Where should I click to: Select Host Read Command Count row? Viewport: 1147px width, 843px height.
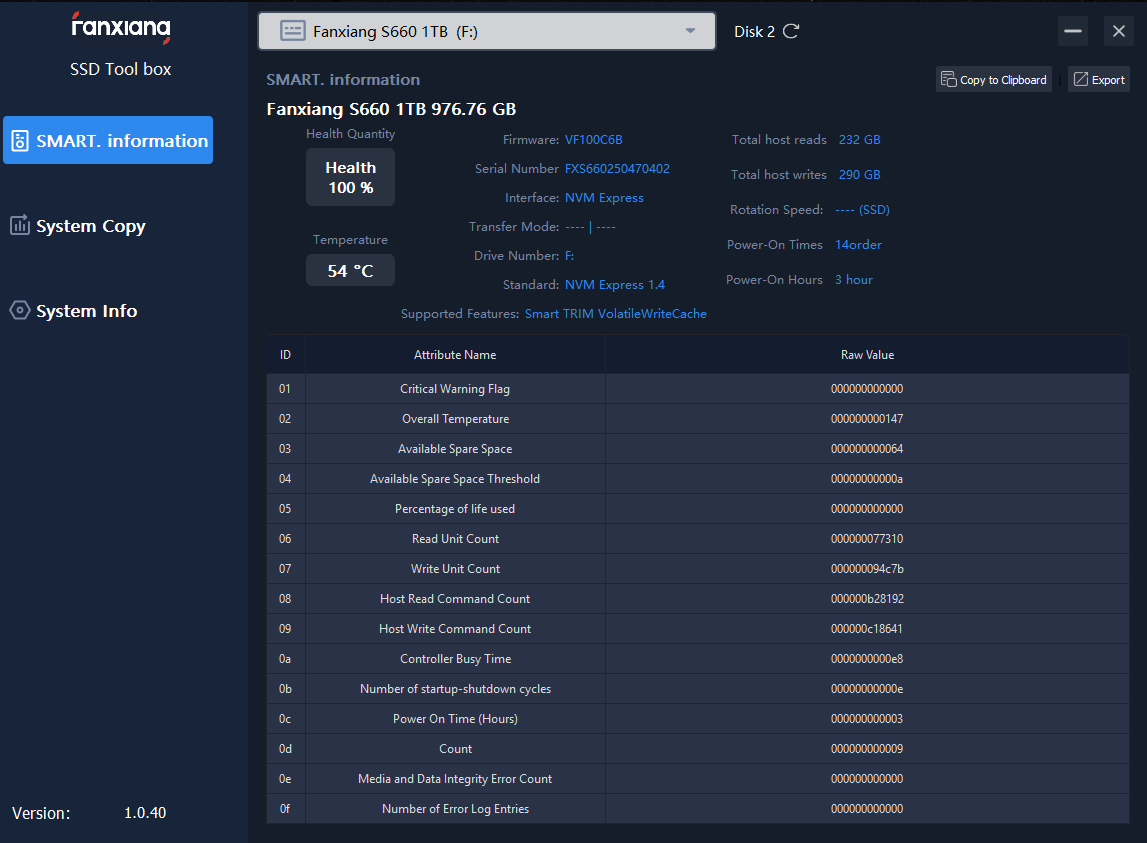pos(698,599)
